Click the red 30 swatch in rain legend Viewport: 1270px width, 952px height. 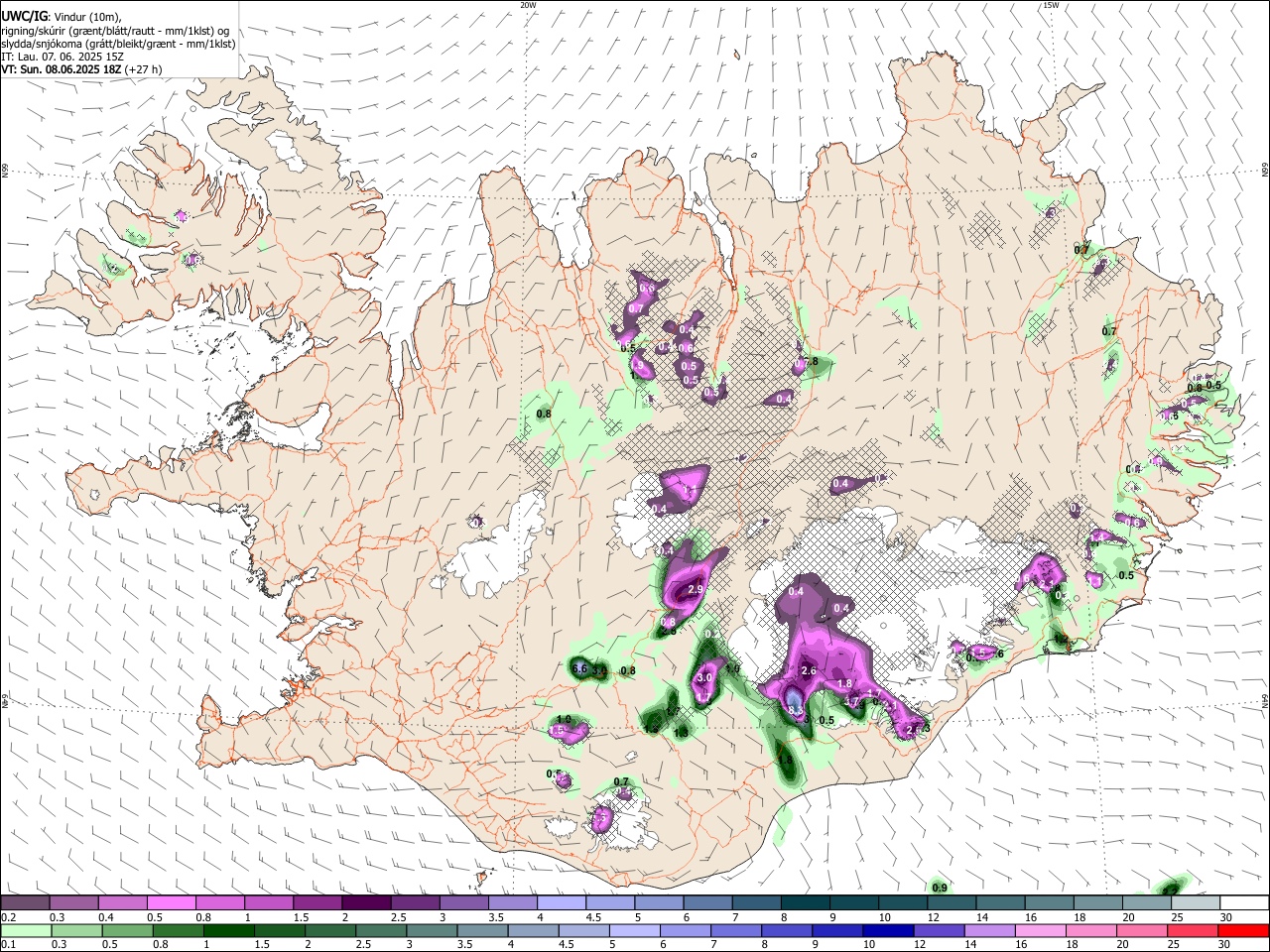(1242, 930)
